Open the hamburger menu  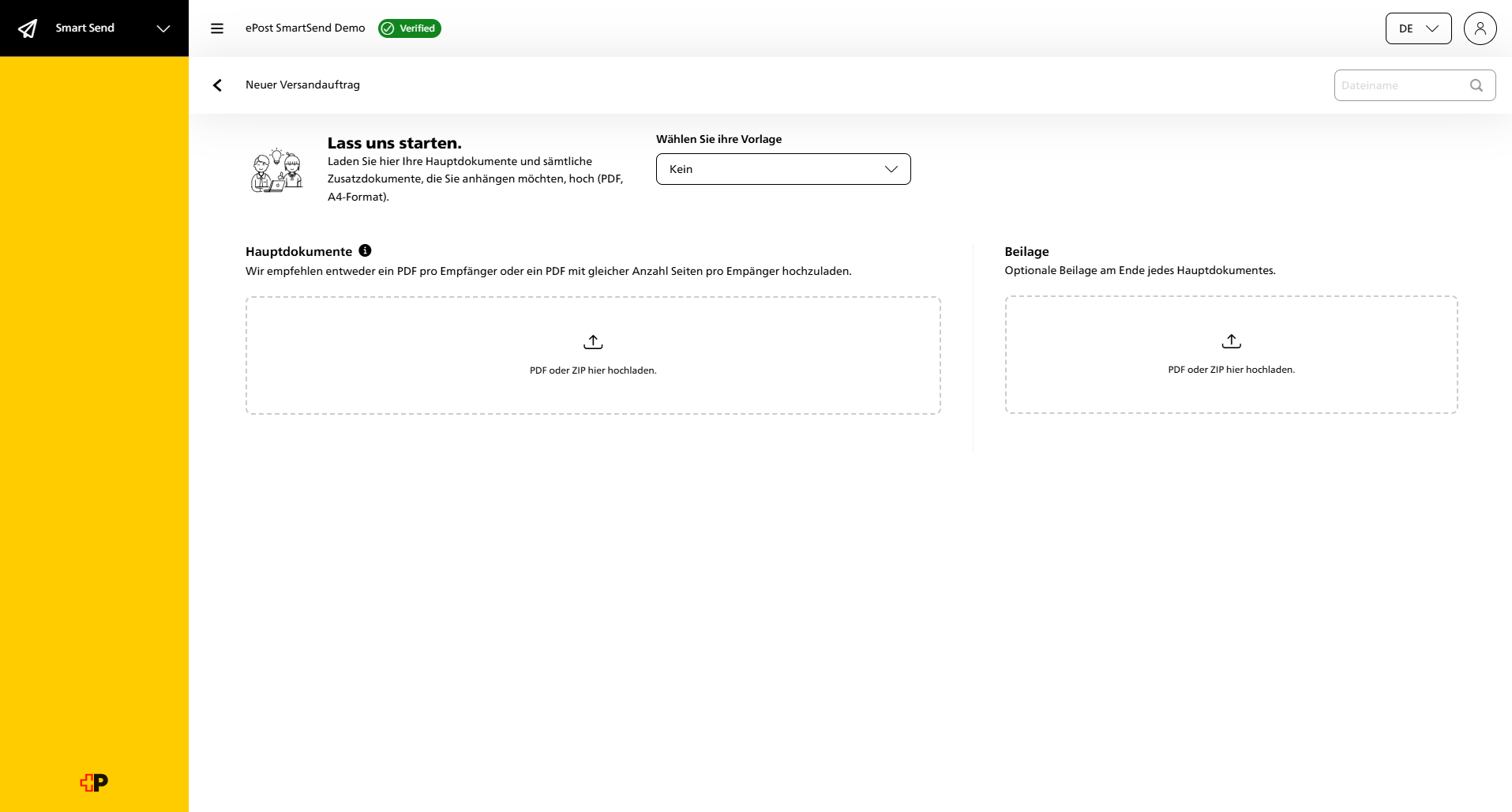[217, 28]
